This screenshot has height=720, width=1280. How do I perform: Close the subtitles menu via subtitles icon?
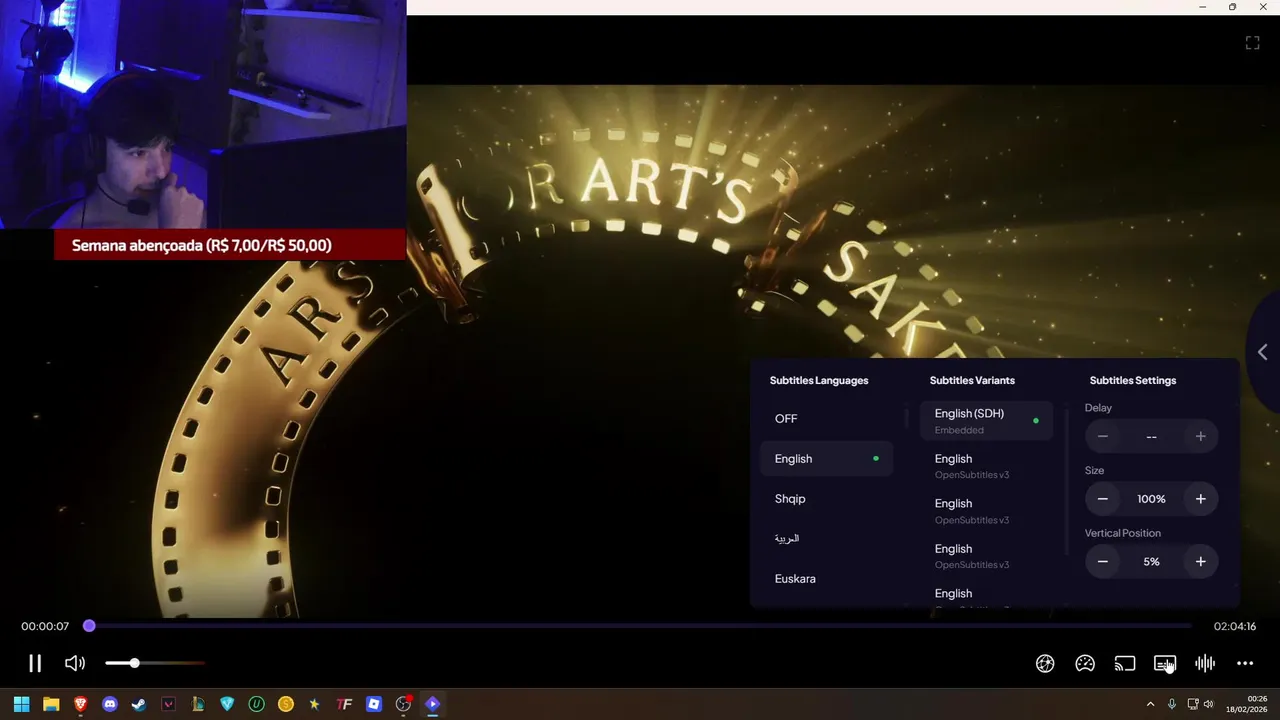[1165, 663]
